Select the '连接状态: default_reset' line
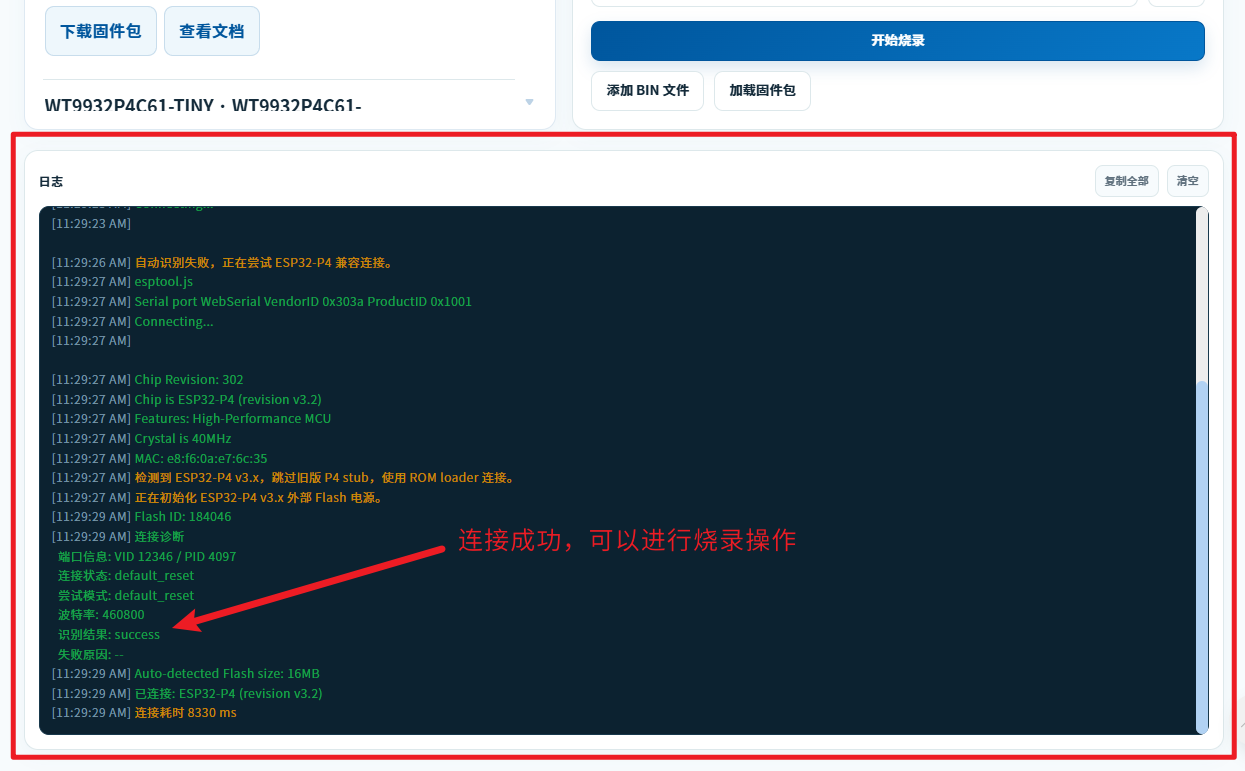 (126, 576)
